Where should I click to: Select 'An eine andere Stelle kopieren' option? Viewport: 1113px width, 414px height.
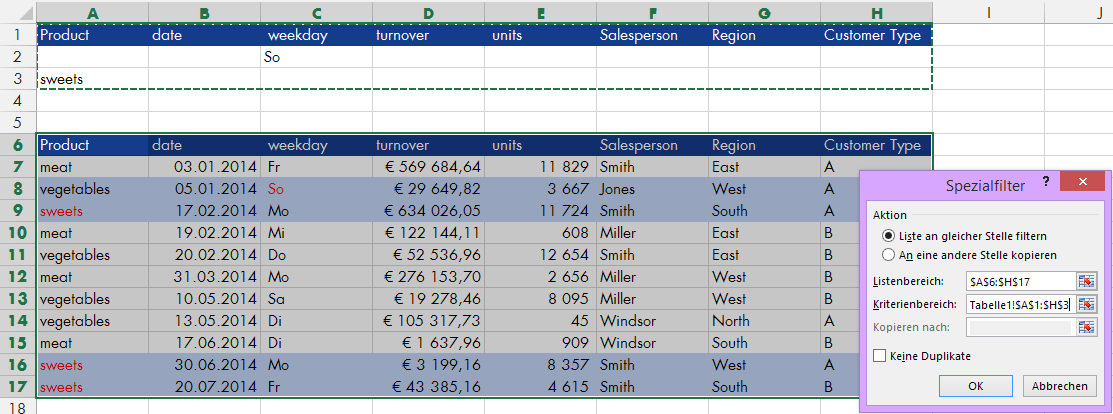(888, 255)
